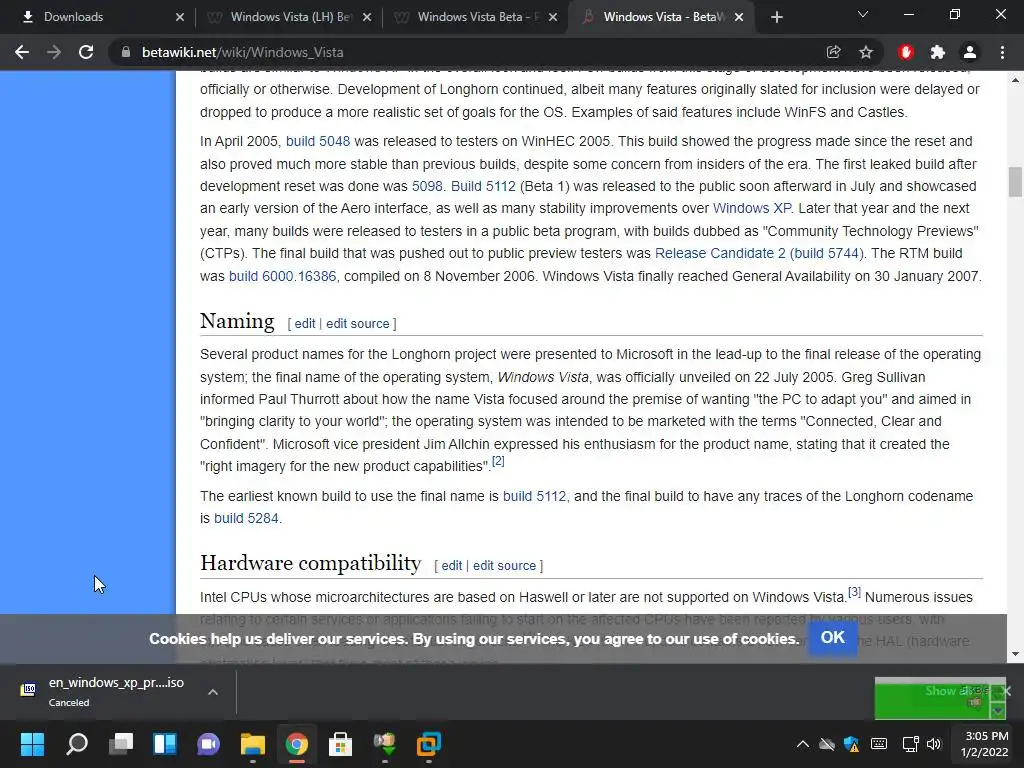Image resolution: width=1024 pixels, height=768 pixels.
Task: Click the page vertical scrollbar thumb
Action: 1015,182
